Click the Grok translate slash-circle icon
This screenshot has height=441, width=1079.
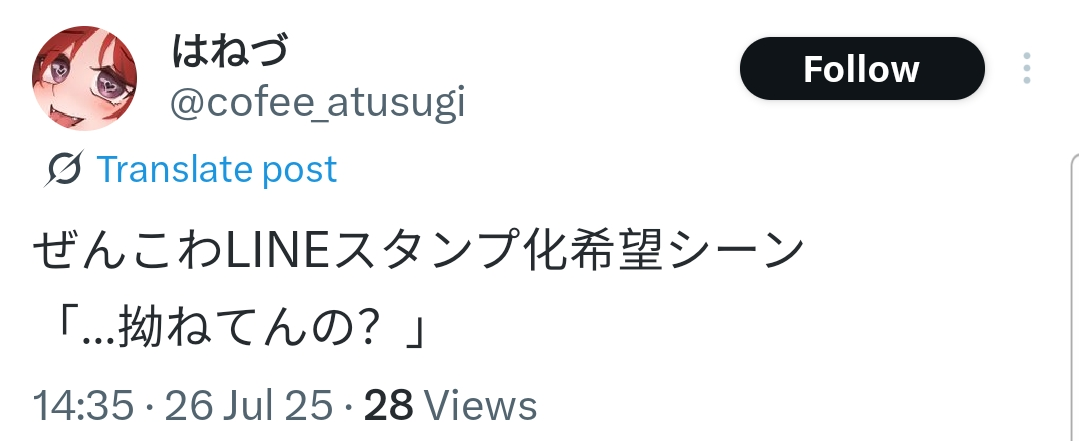(x=65, y=169)
